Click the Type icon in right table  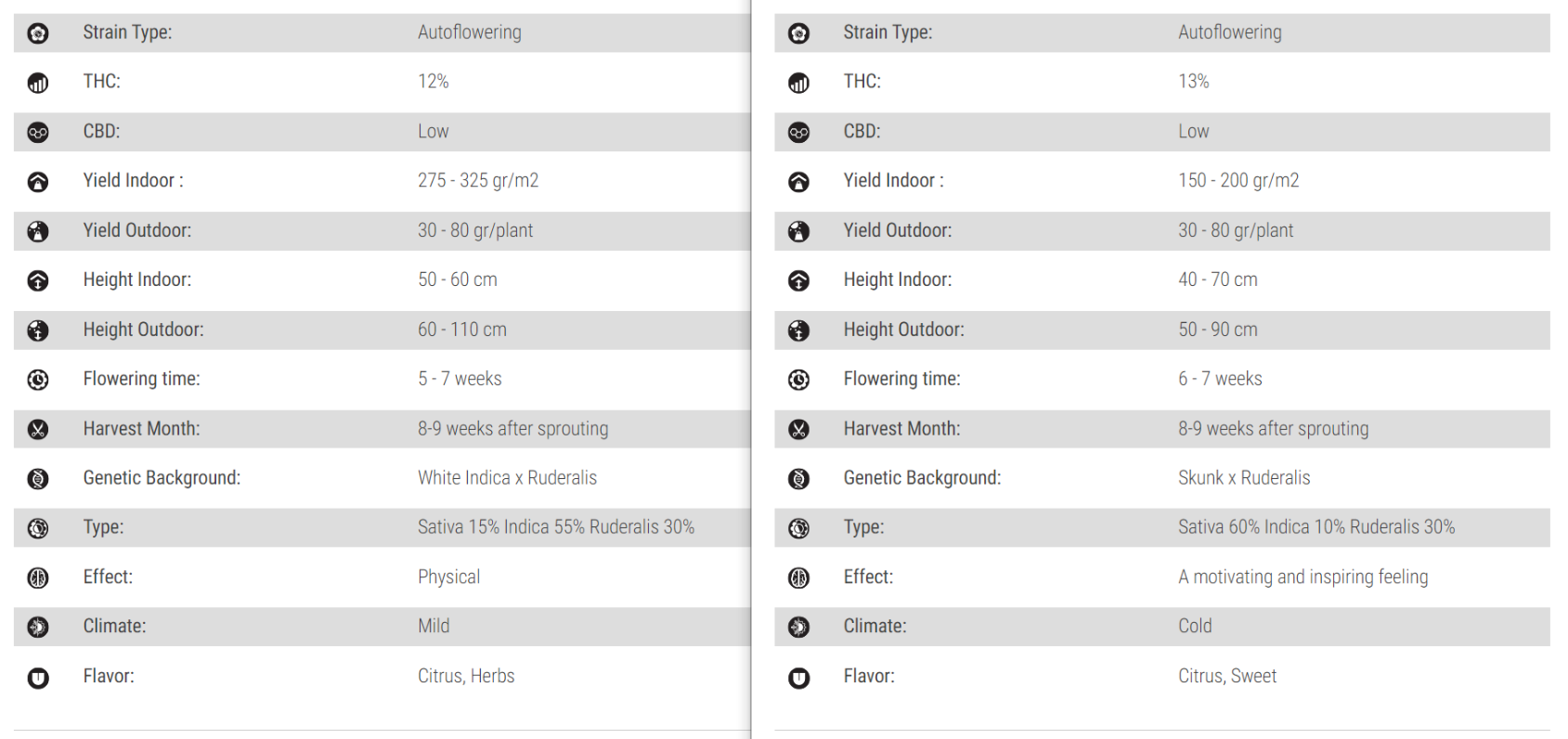click(798, 528)
